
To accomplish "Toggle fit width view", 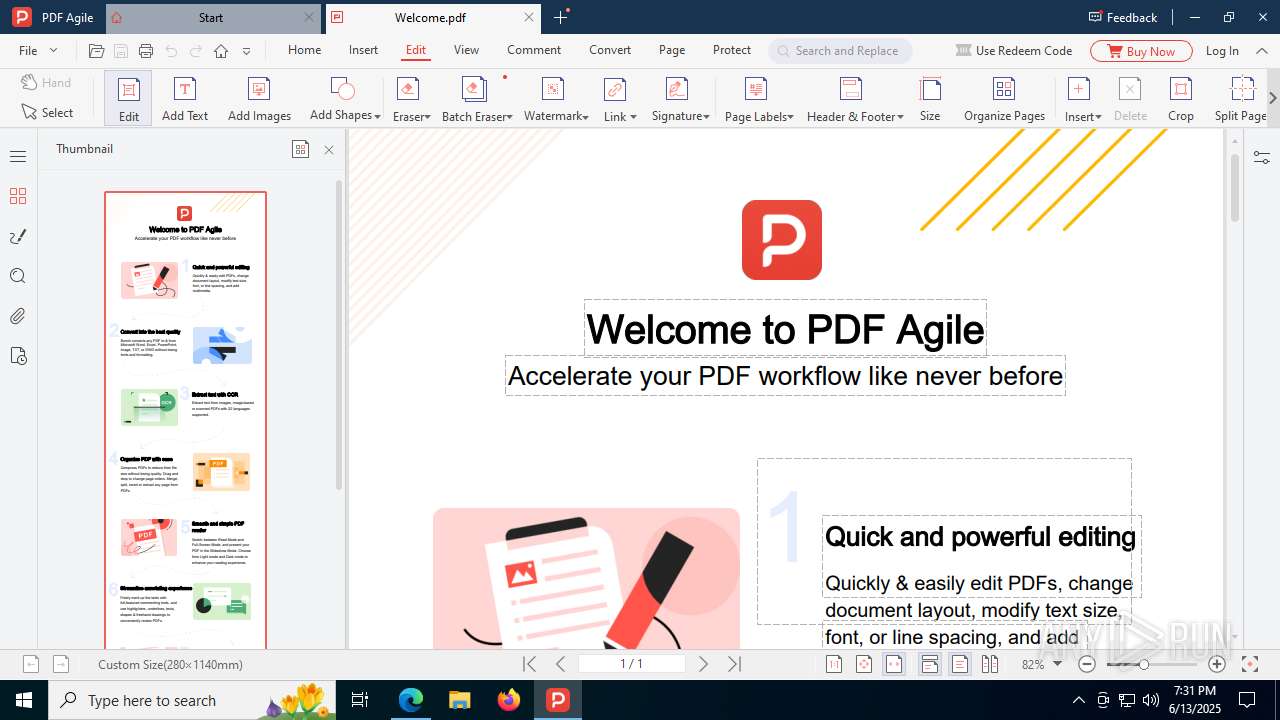I will [894, 664].
